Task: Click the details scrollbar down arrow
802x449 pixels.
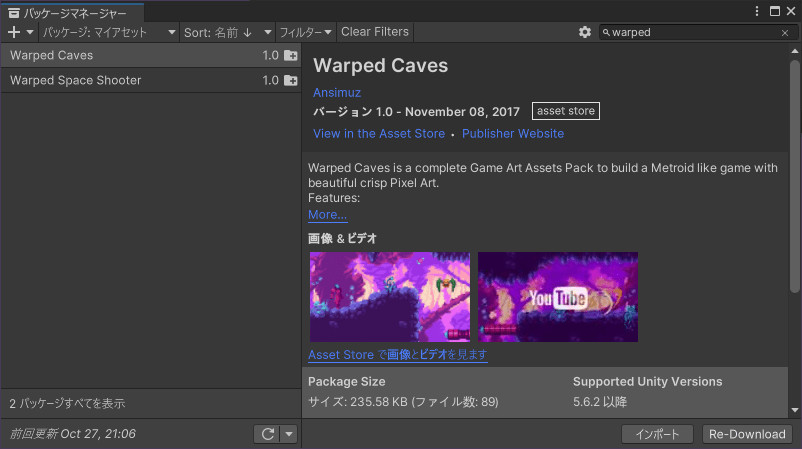Action: point(794,410)
